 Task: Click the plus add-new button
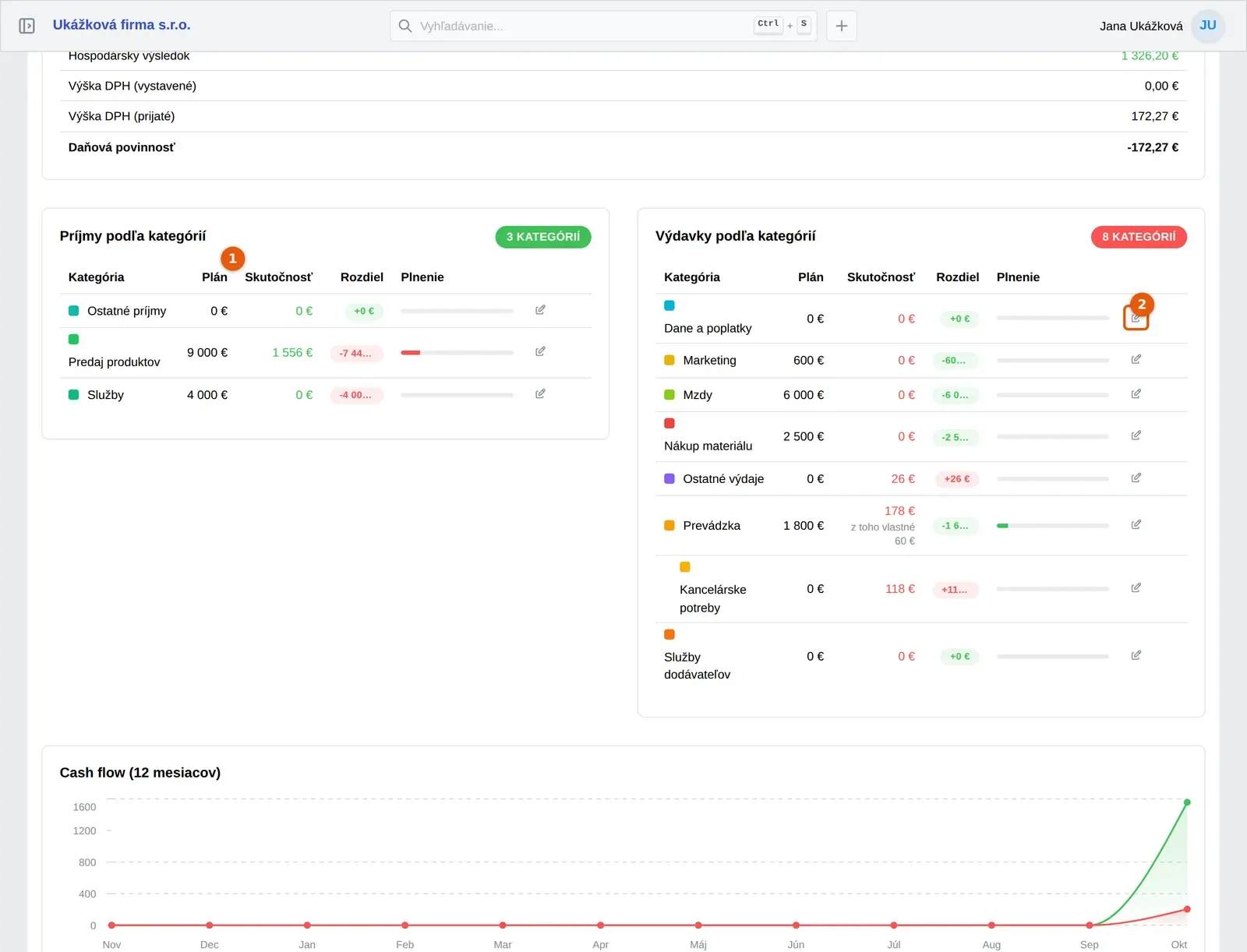click(842, 26)
